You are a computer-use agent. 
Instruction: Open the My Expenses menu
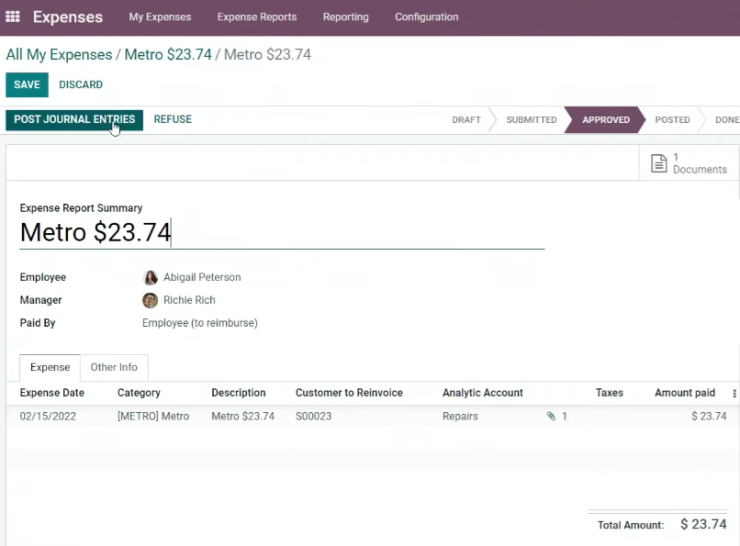pos(160,17)
